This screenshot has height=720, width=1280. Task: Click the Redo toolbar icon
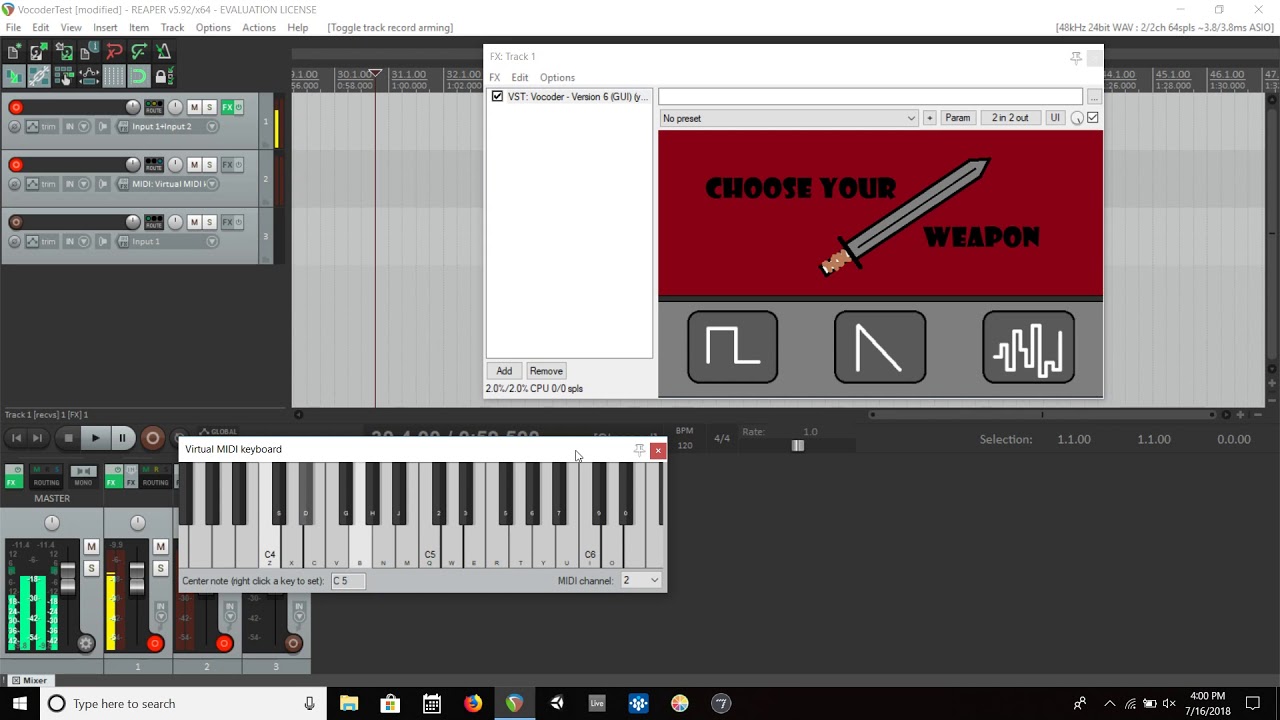pyautogui.click(x=138, y=52)
